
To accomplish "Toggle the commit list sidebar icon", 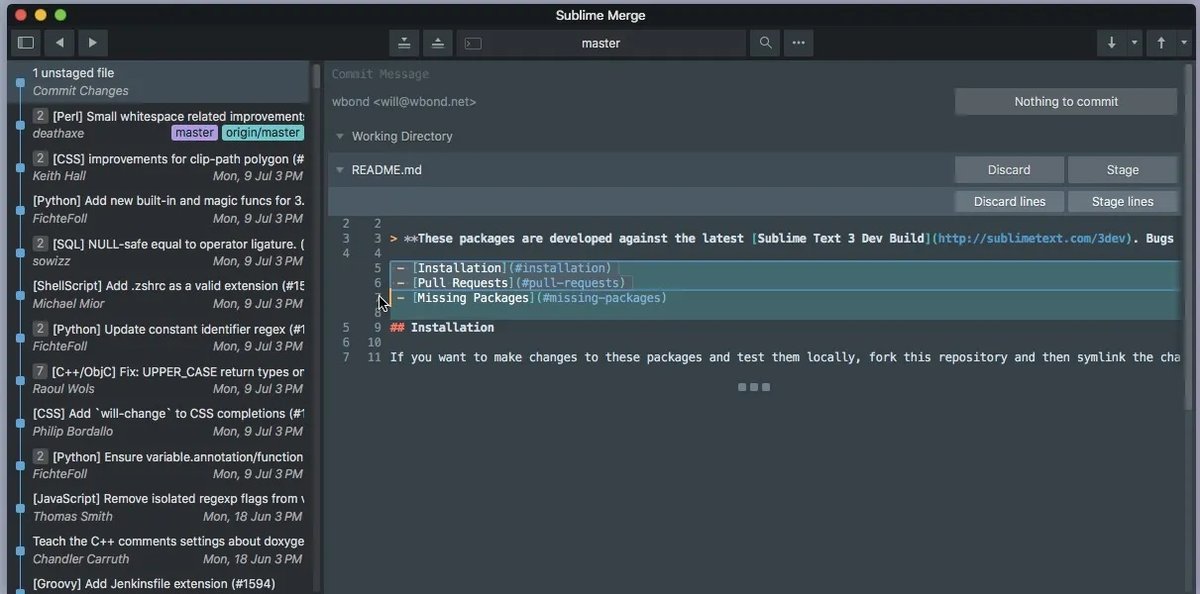I will coord(25,42).
